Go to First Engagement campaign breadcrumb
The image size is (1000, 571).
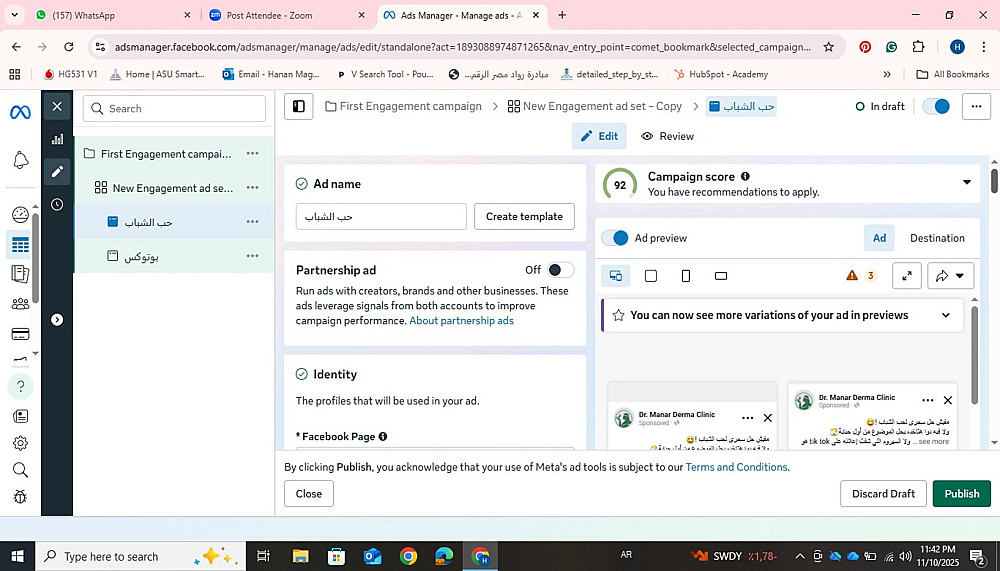coord(403,107)
